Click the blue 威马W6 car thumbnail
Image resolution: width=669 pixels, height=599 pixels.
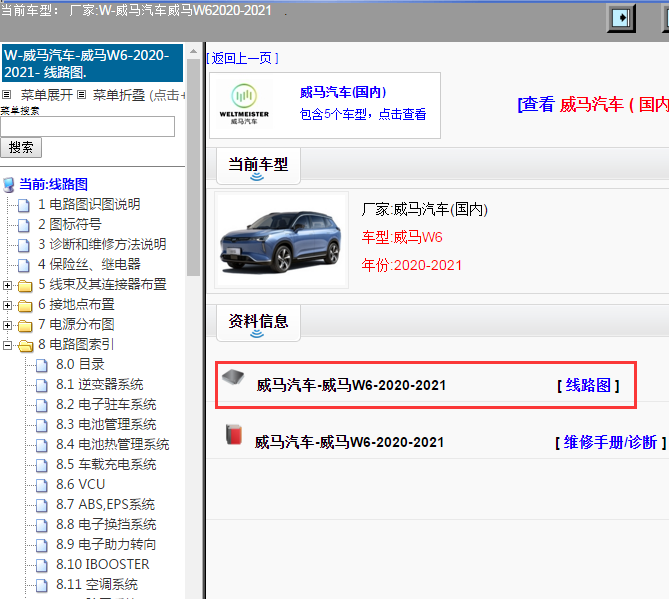pyautogui.click(x=281, y=240)
